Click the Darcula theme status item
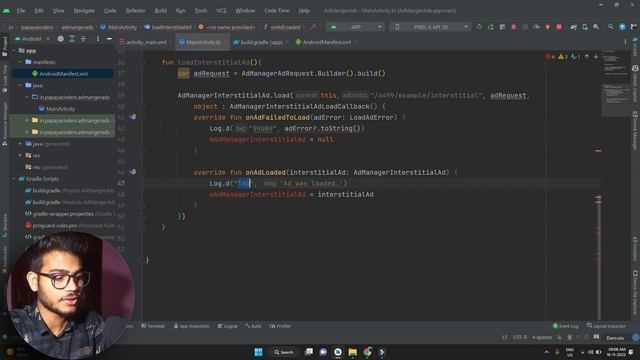The image size is (640, 360). point(615,338)
